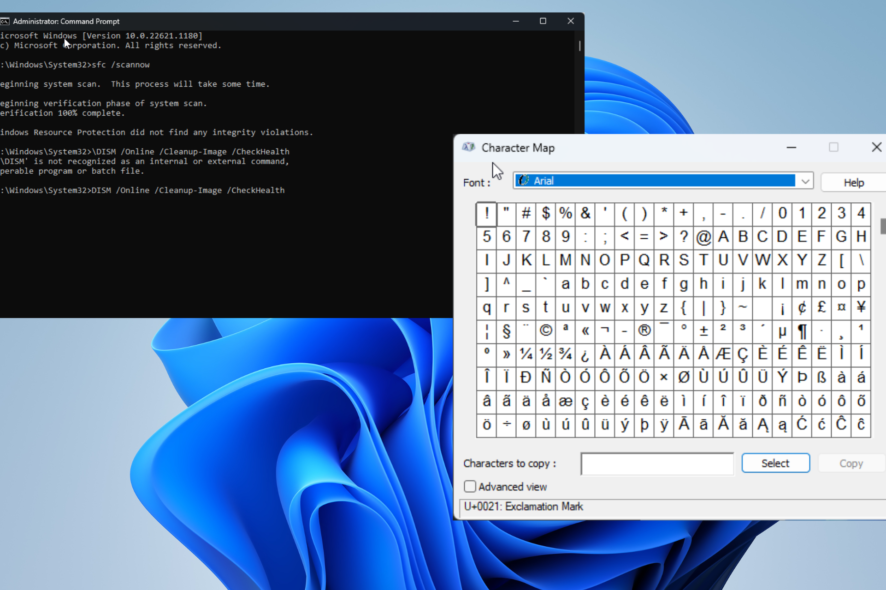Select the uppercase Ñ character
886x590 pixels.
click(545, 378)
